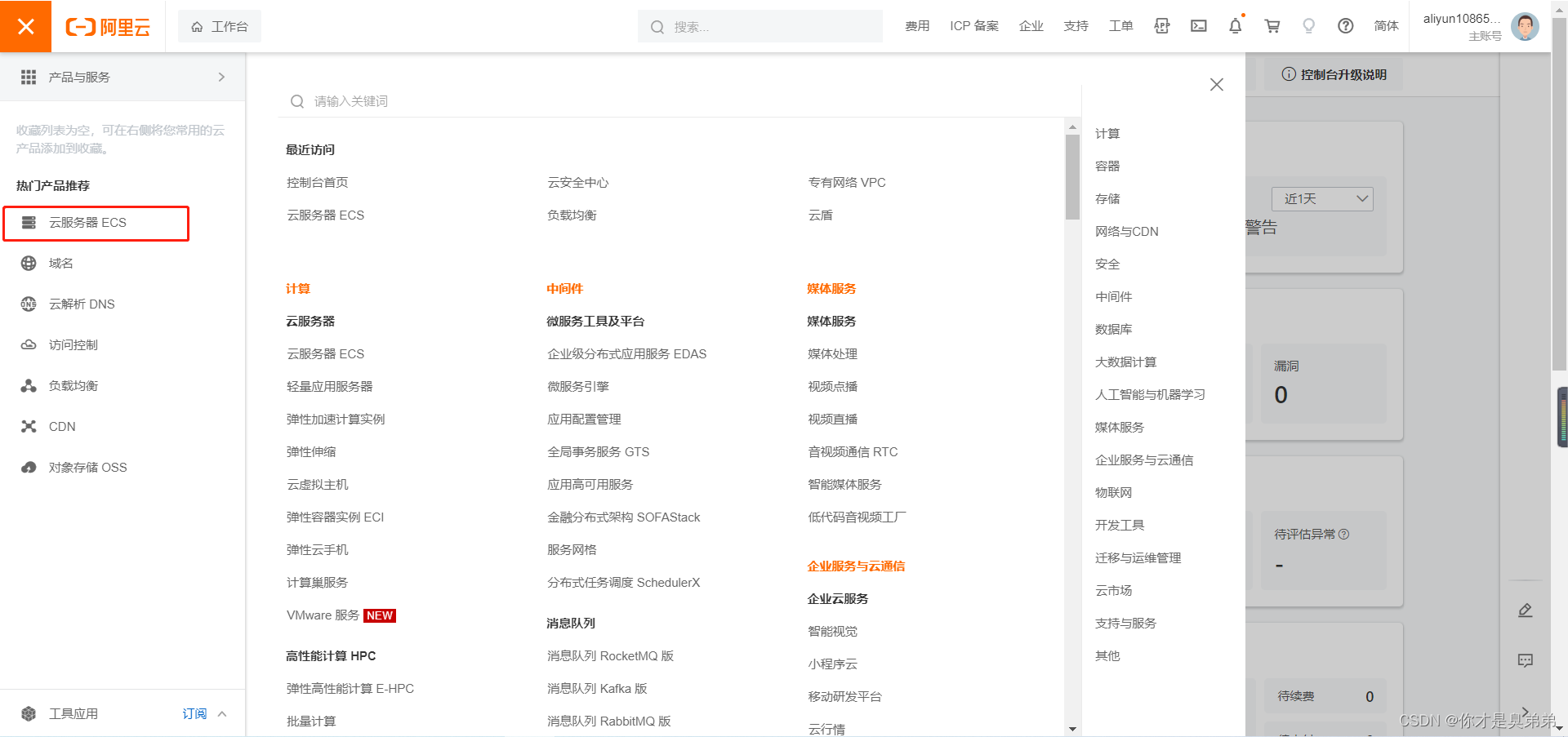This screenshot has width=1568, height=737.
Task: Open the shopping cart icon
Action: pyautogui.click(x=1272, y=26)
